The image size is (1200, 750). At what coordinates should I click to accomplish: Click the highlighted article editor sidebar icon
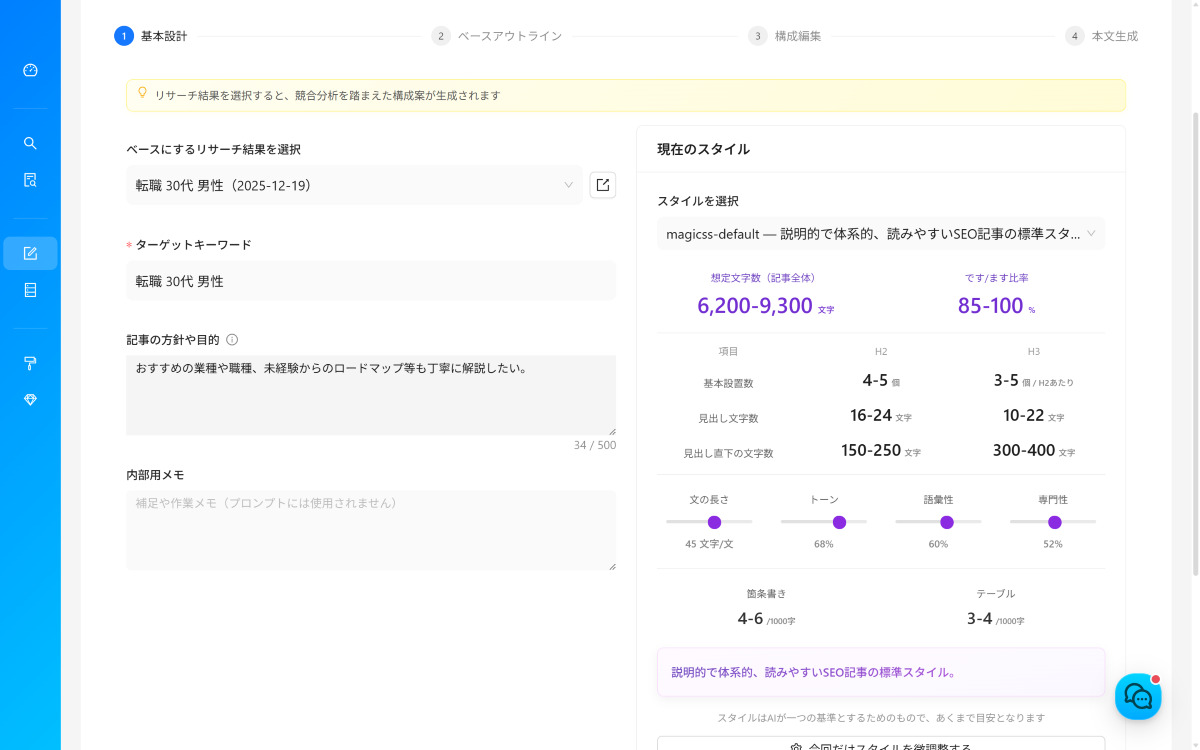30,253
